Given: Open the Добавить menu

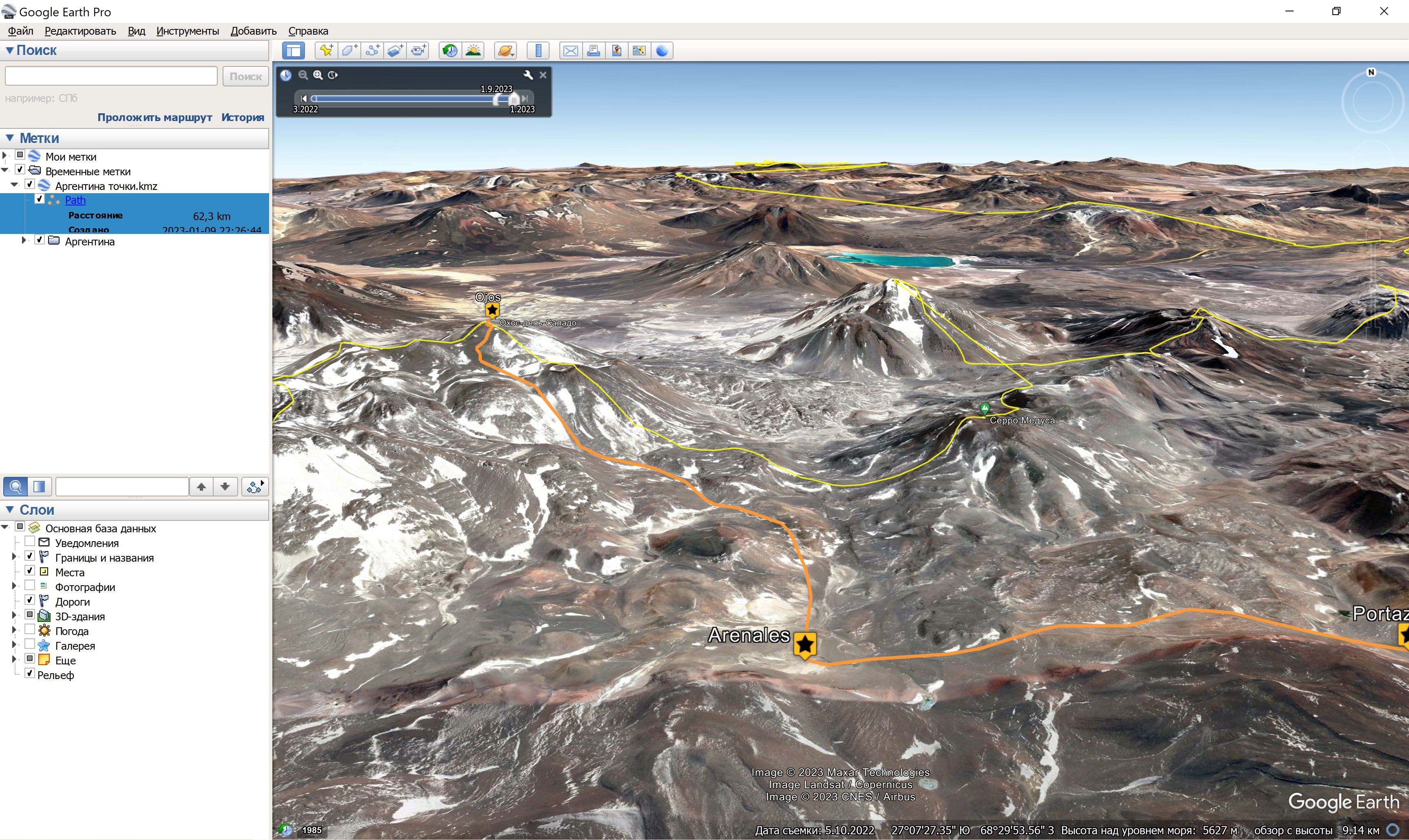Looking at the screenshot, I should pyautogui.click(x=253, y=31).
